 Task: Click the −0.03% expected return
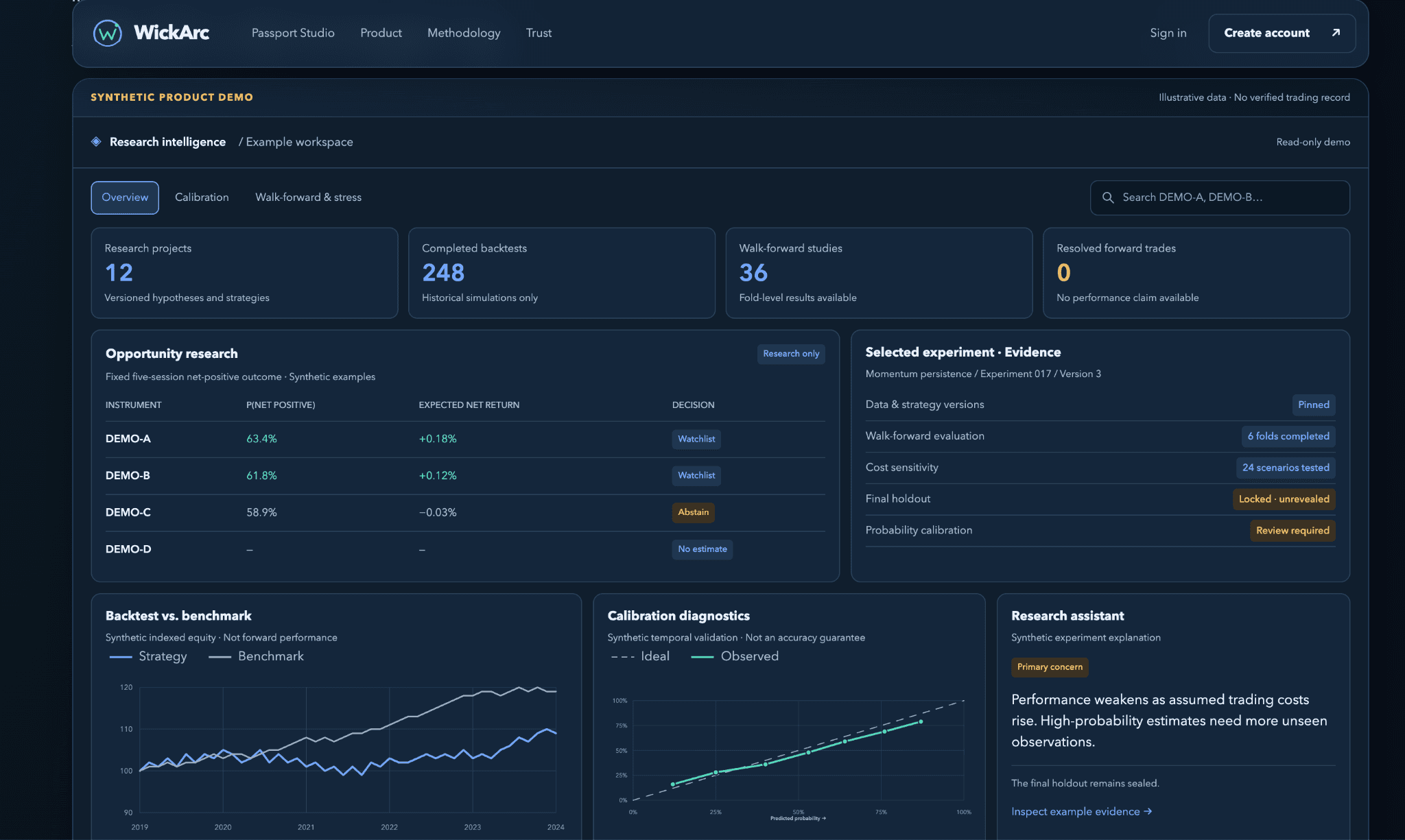point(438,512)
